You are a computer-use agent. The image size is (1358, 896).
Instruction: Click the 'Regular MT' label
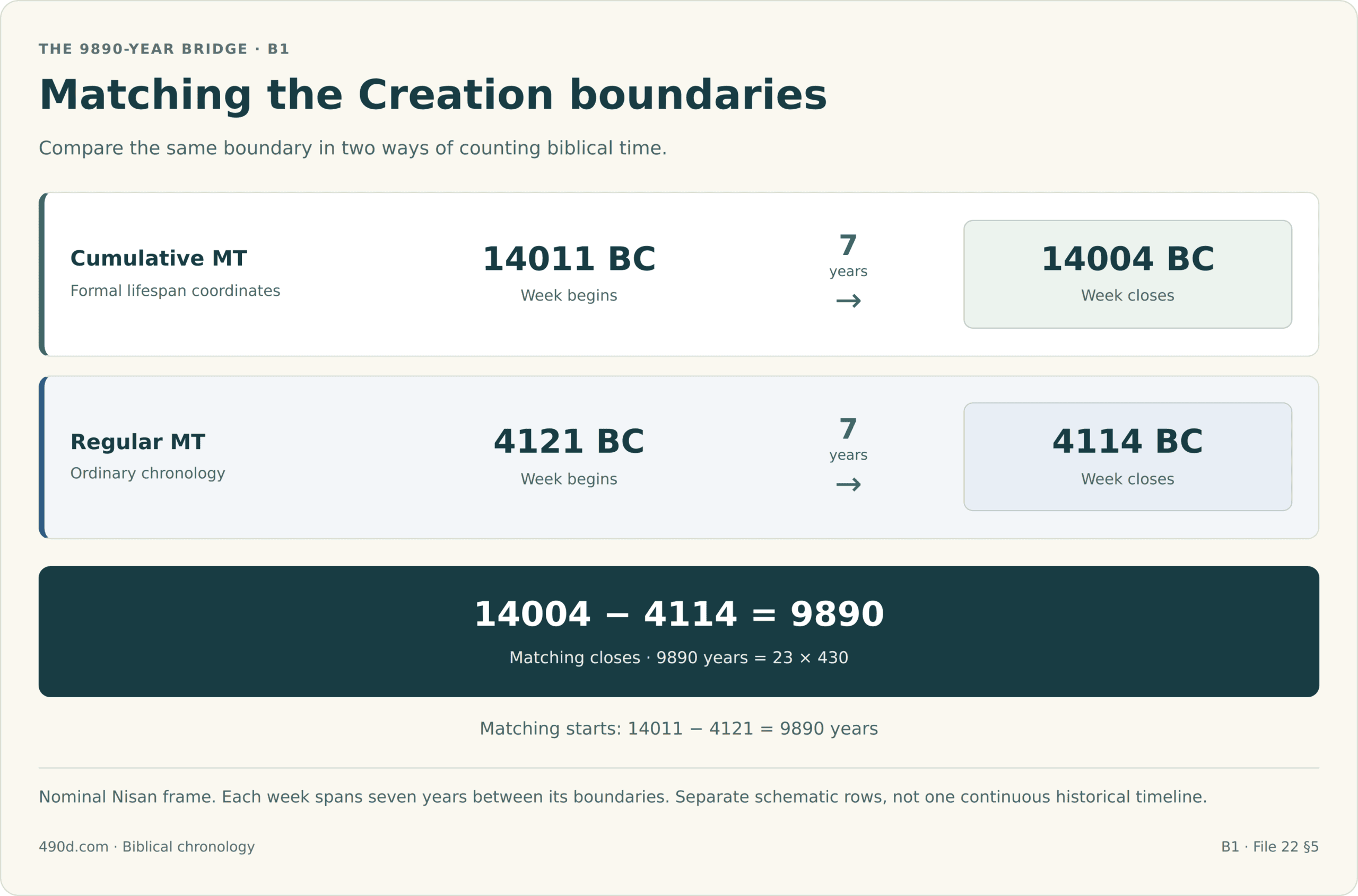tap(137, 442)
